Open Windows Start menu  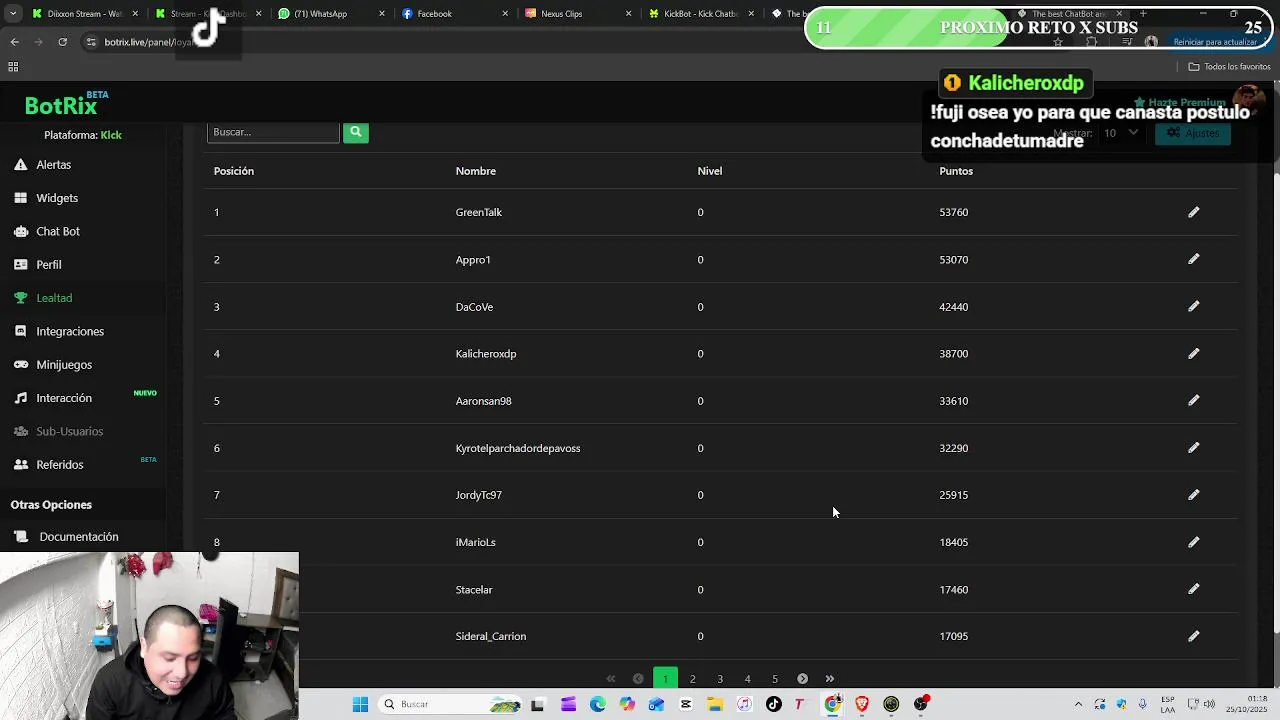tap(360, 704)
